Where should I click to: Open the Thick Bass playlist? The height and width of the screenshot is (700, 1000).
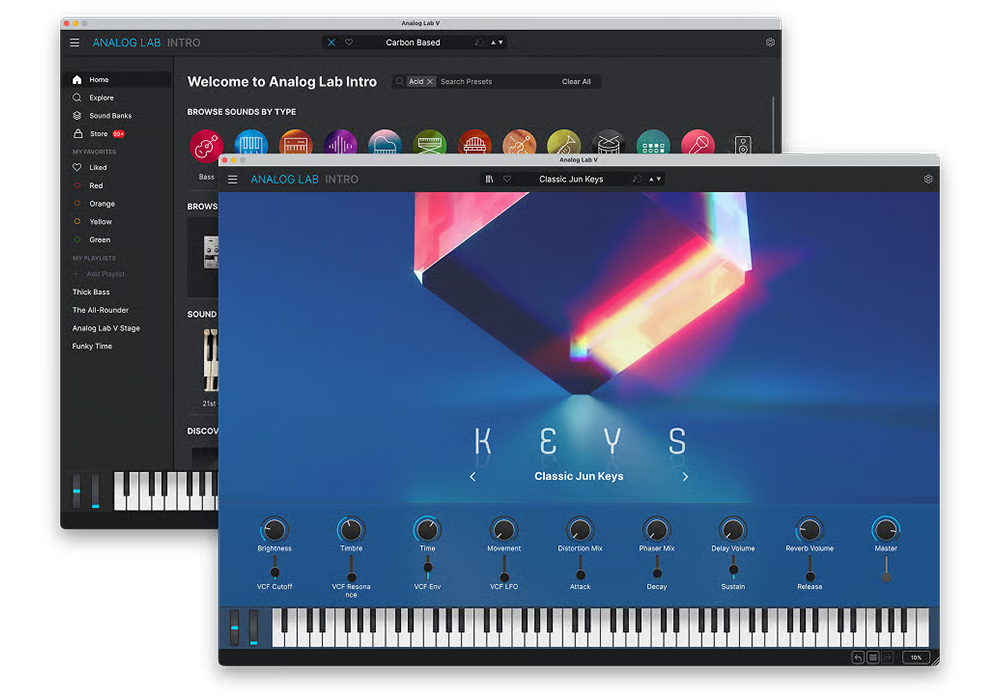(x=91, y=292)
